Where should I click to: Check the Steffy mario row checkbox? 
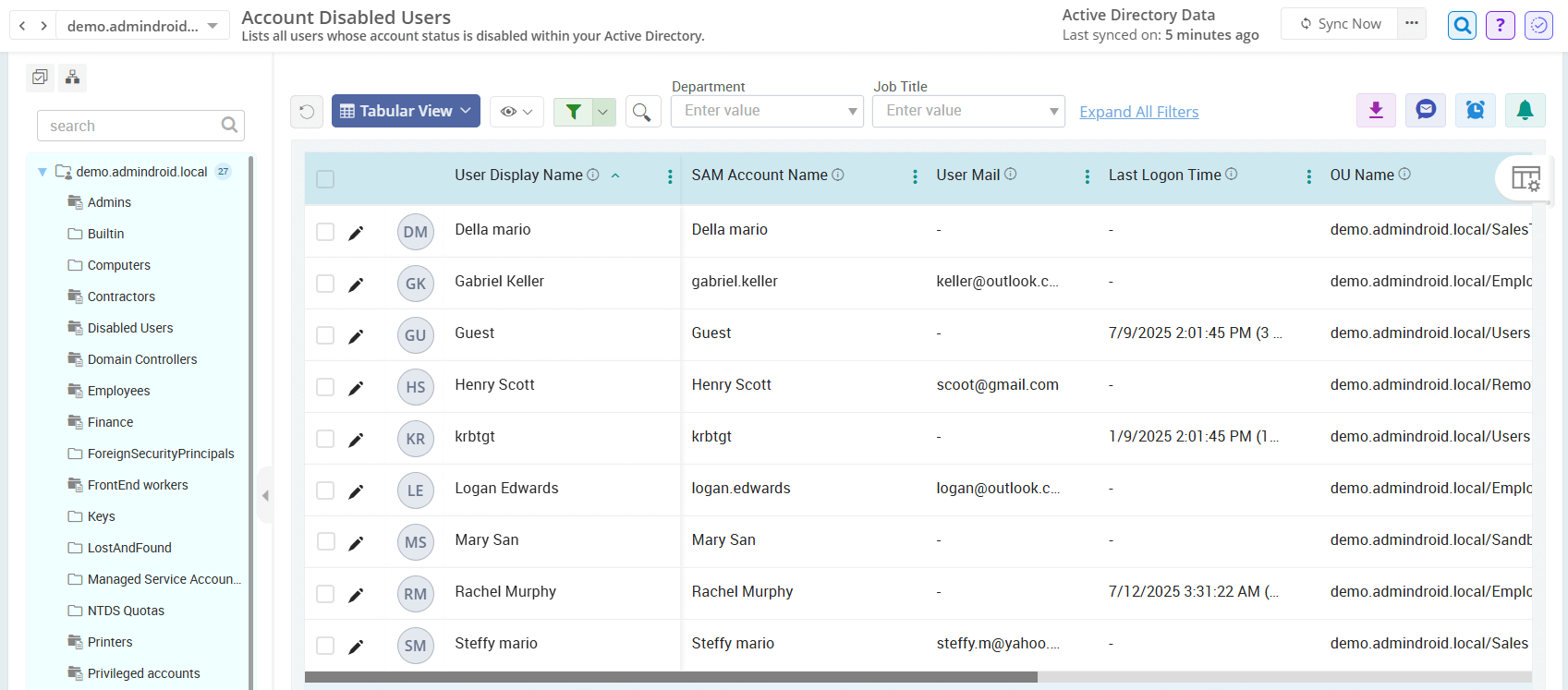tap(325, 646)
